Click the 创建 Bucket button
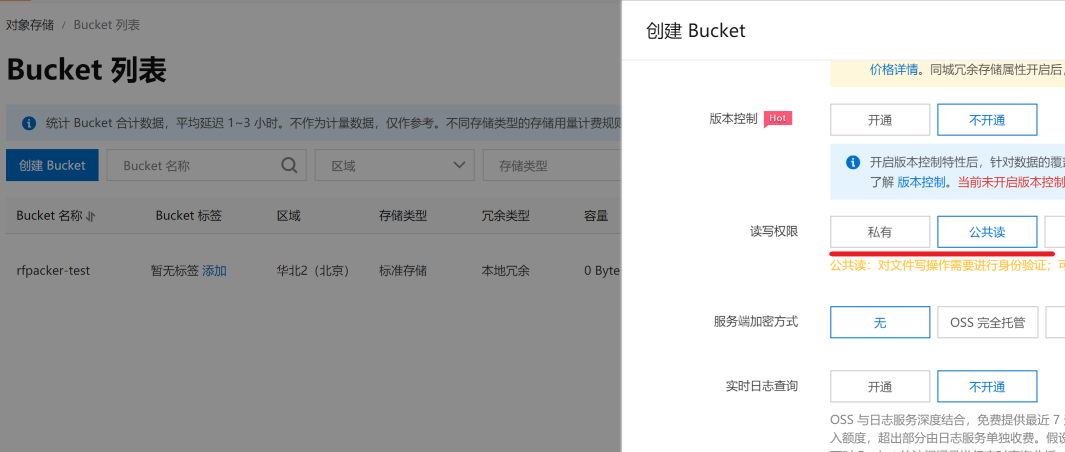The image size is (1065, 452). pyautogui.click(x=52, y=165)
